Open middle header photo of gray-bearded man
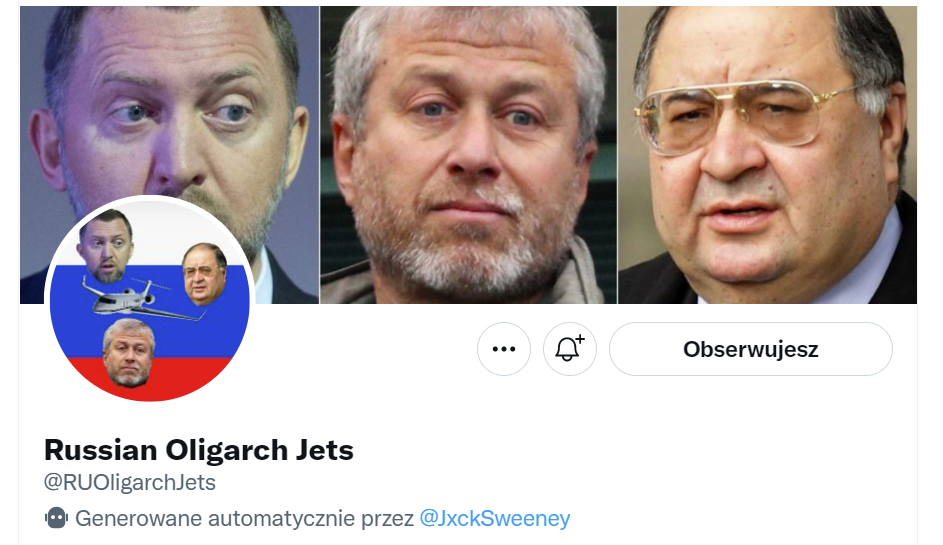This screenshot has height=545, width=943. tap(468, 155)
